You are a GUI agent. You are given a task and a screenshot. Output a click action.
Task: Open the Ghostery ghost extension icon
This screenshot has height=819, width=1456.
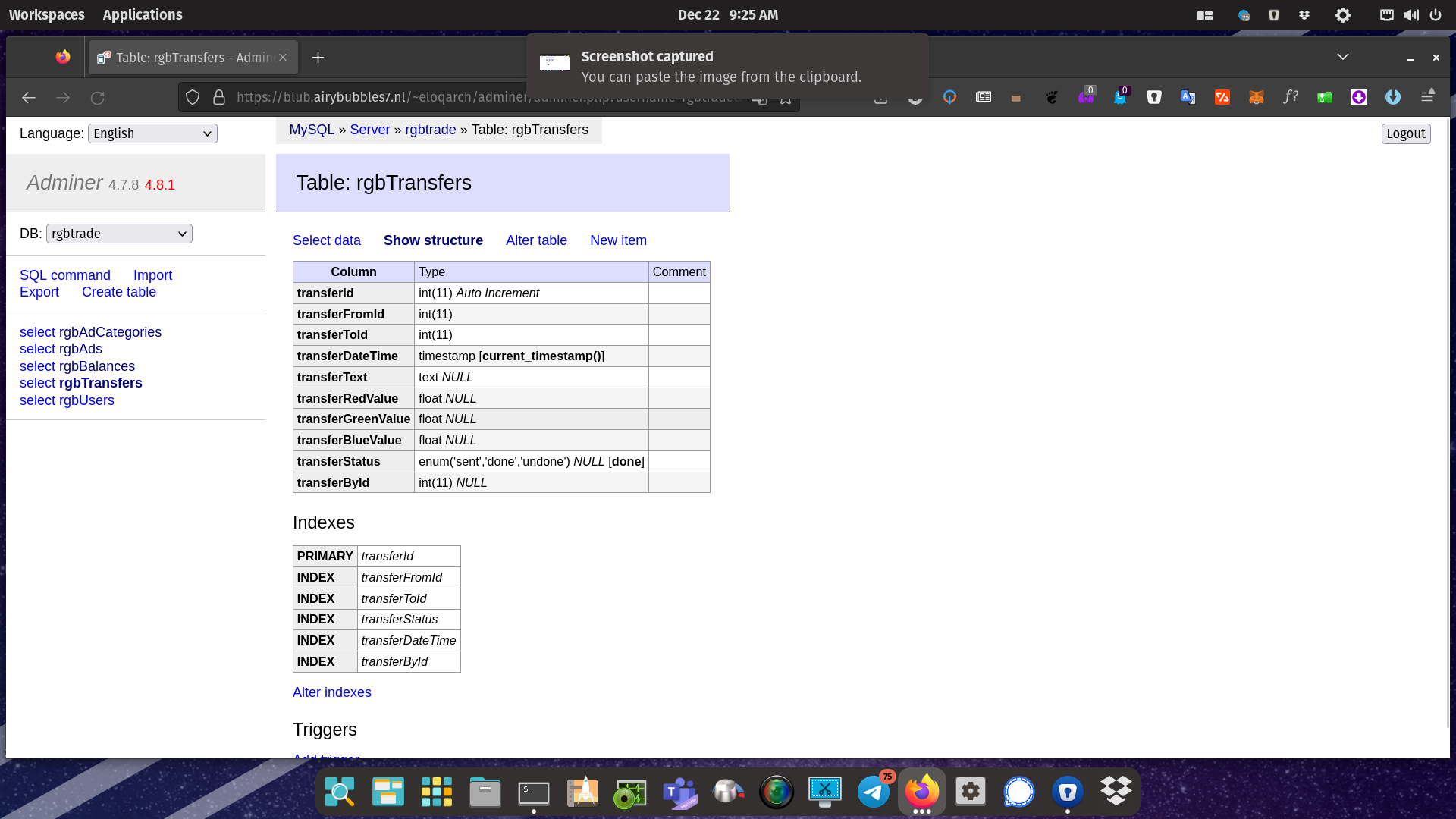point(1120,97)
